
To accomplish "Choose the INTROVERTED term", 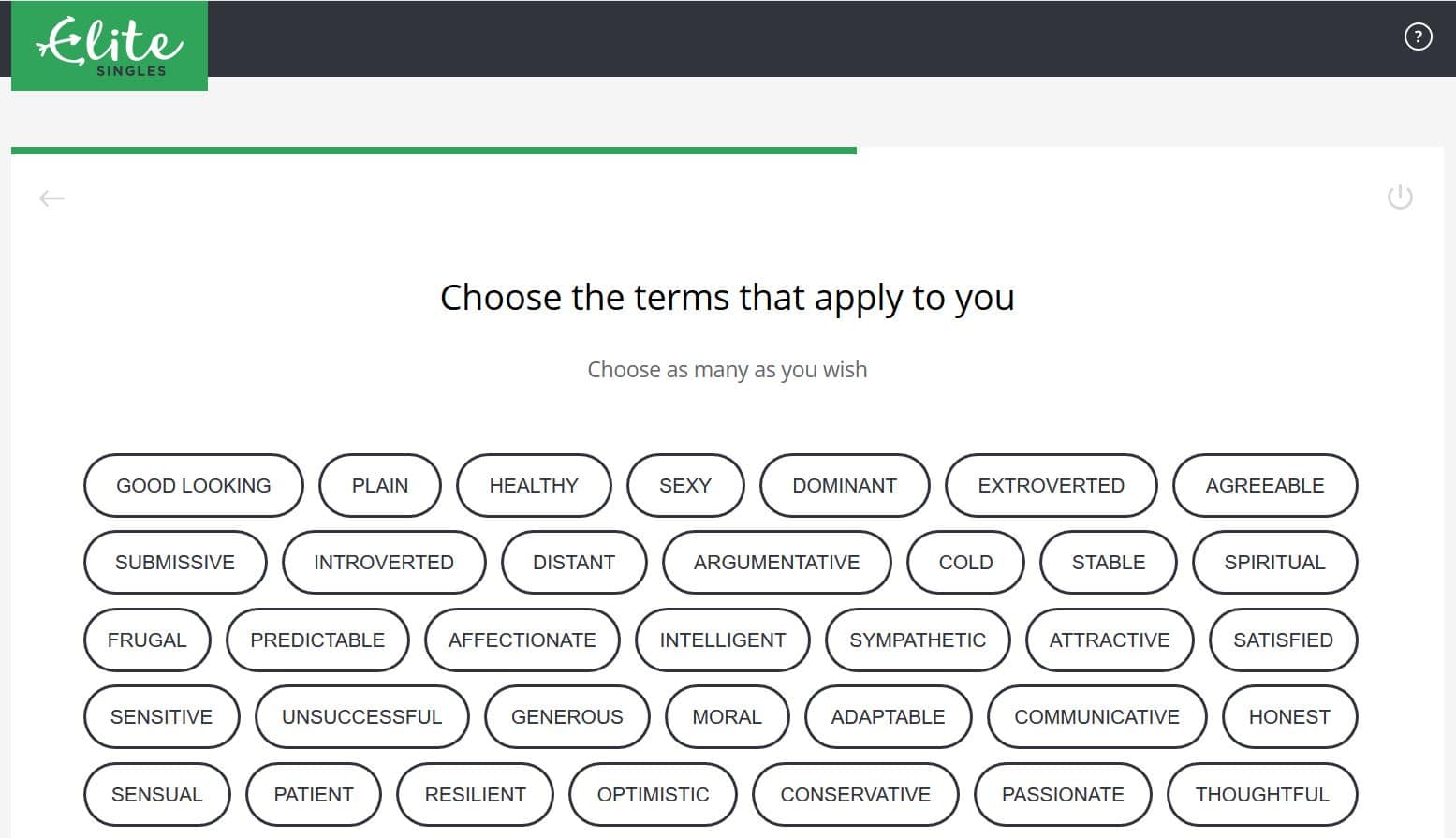I will tap(384, 562).
